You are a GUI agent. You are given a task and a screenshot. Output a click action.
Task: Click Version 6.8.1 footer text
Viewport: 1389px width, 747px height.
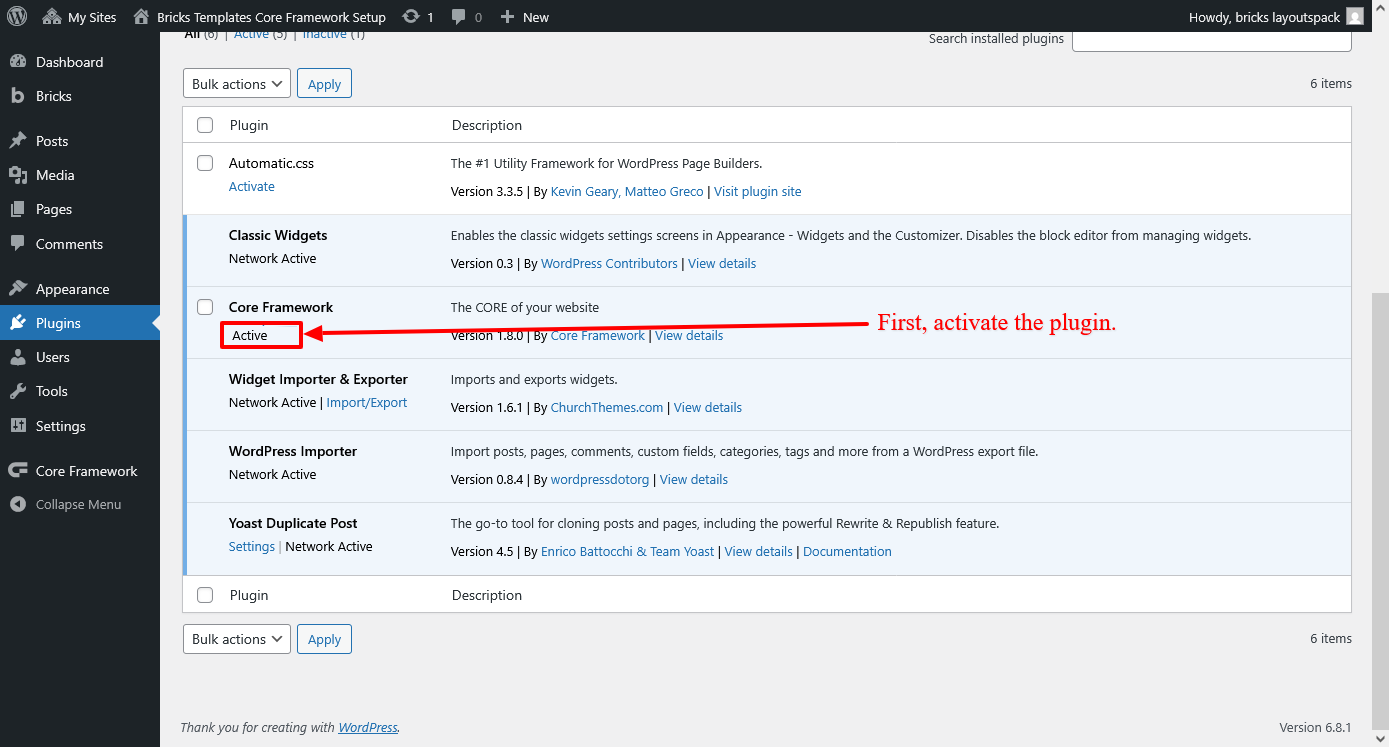coord(1315,728)
